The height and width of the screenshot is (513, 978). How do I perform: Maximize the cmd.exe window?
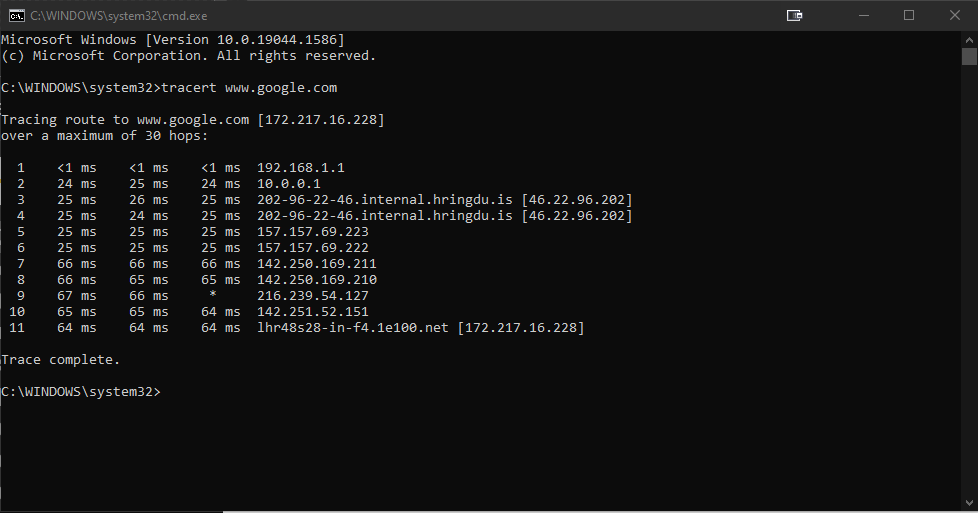pos(908,15)
